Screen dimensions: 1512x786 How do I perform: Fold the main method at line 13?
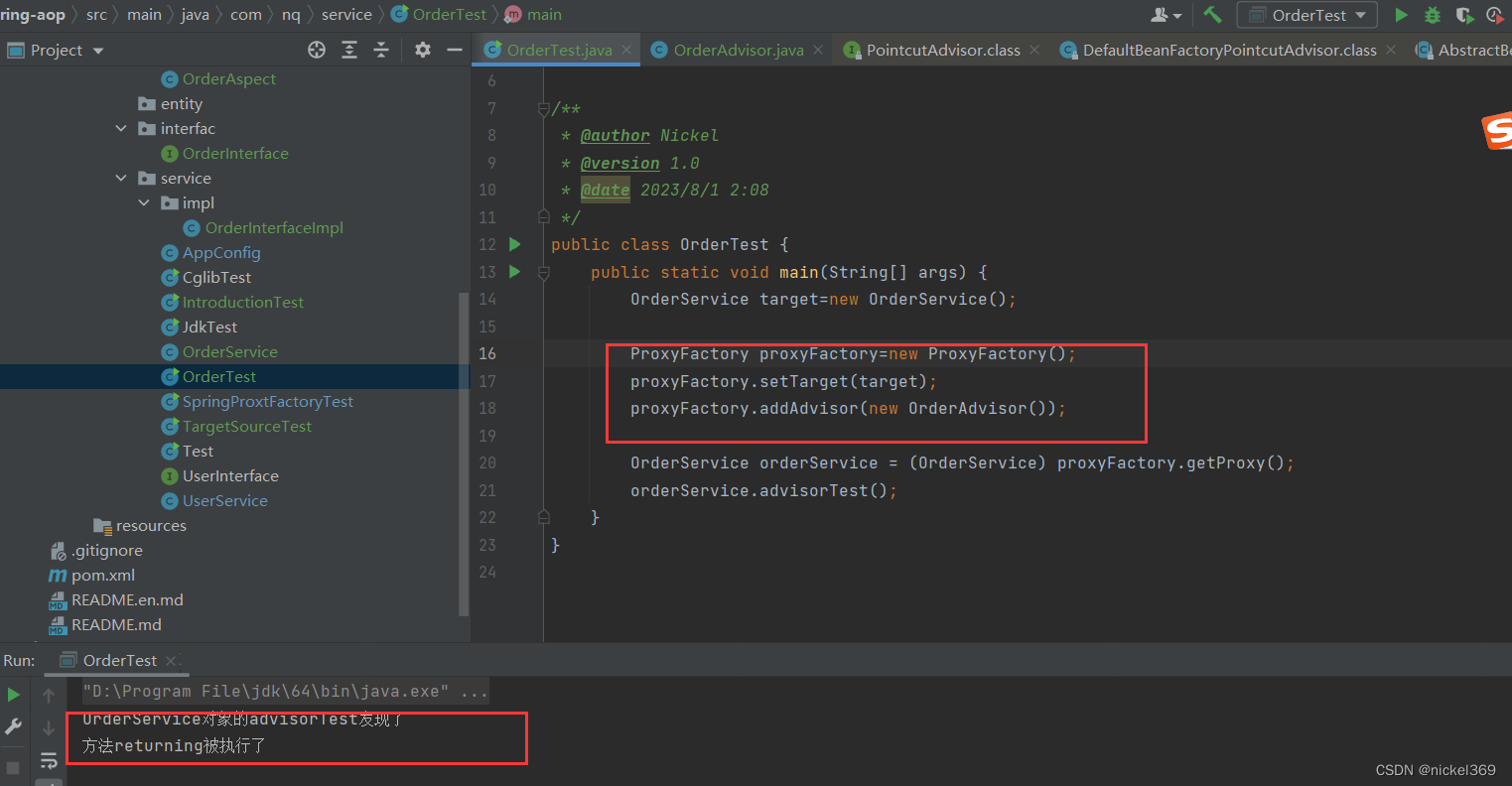[543, 271]
